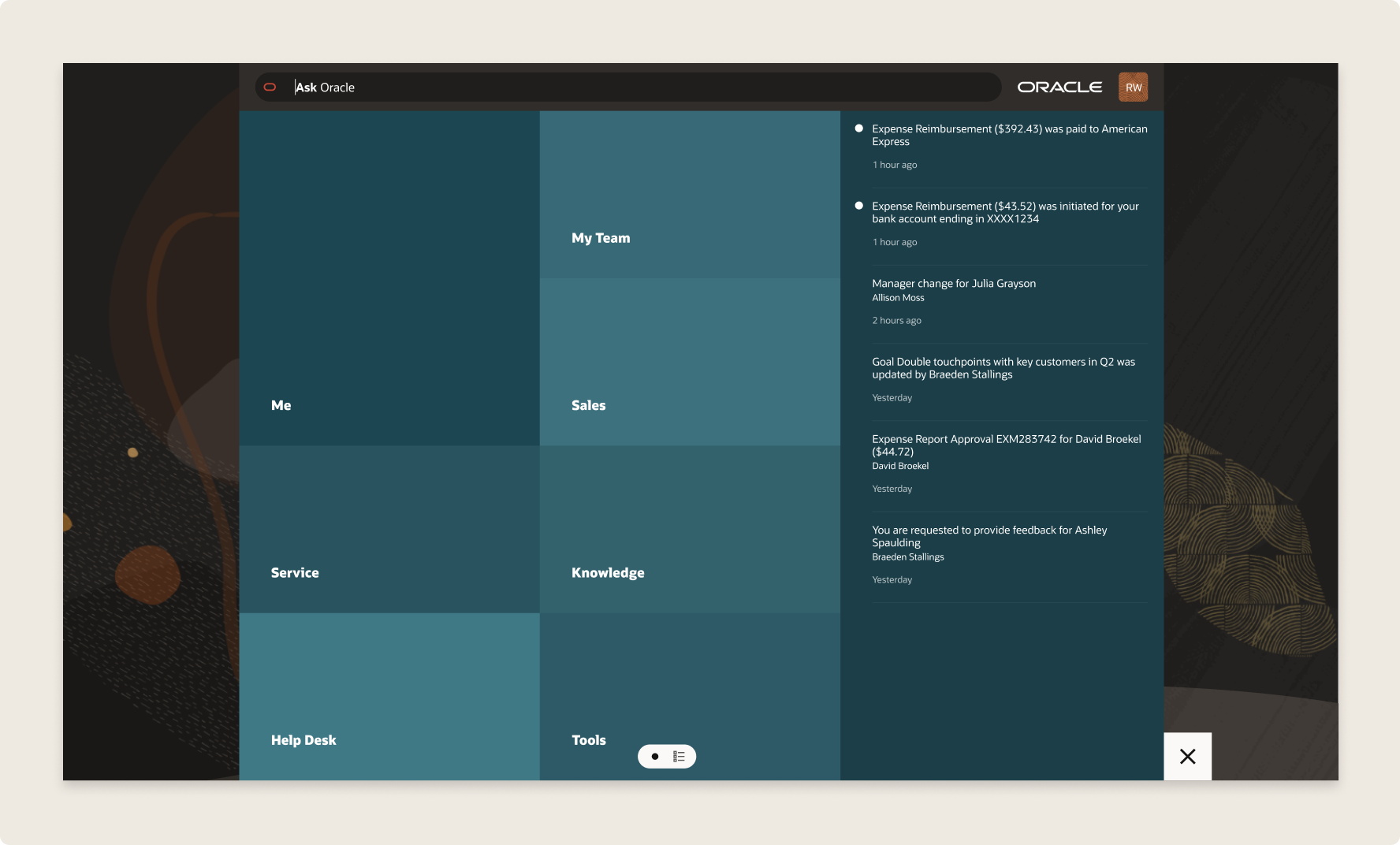Open the RW user avatar menu

pos(1133,87)
